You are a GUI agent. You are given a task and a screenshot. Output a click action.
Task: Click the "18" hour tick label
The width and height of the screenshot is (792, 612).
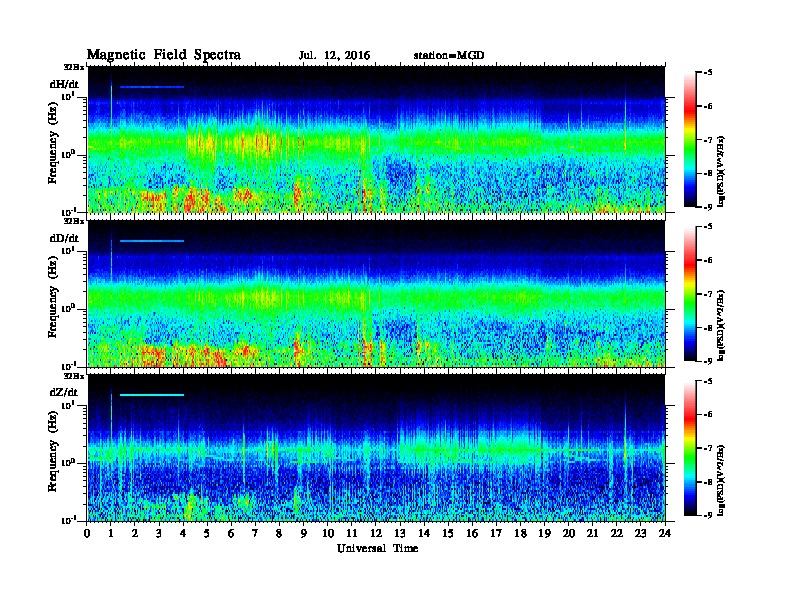[520, 534]
